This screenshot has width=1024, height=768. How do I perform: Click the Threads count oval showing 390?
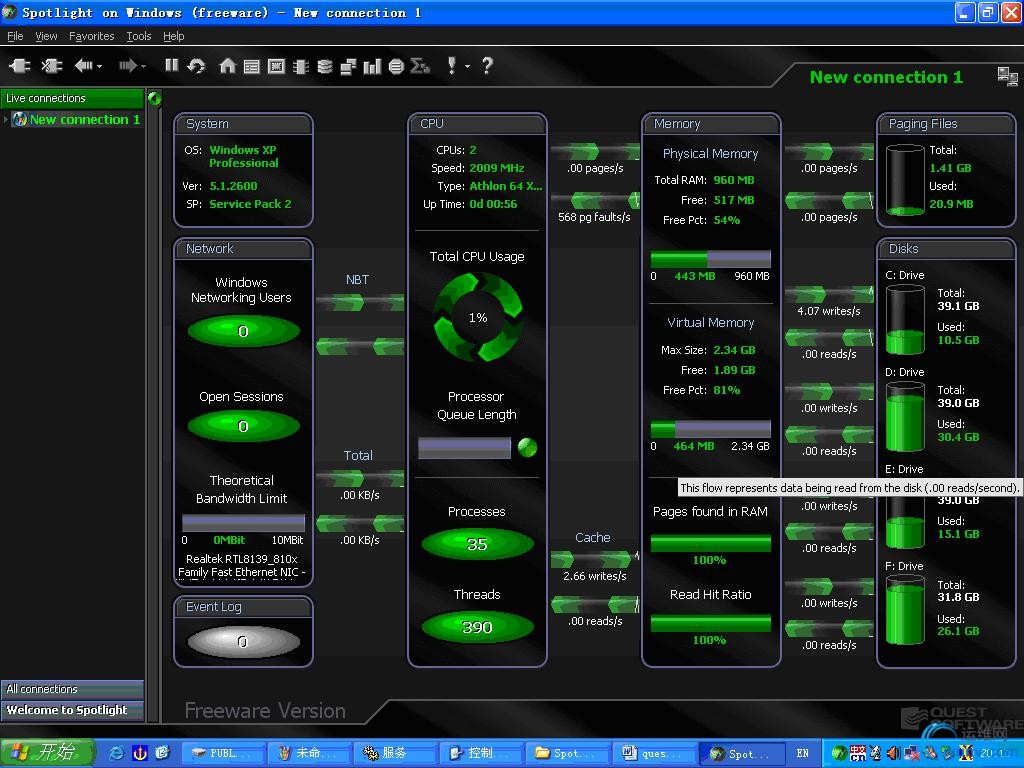[477, 627]
